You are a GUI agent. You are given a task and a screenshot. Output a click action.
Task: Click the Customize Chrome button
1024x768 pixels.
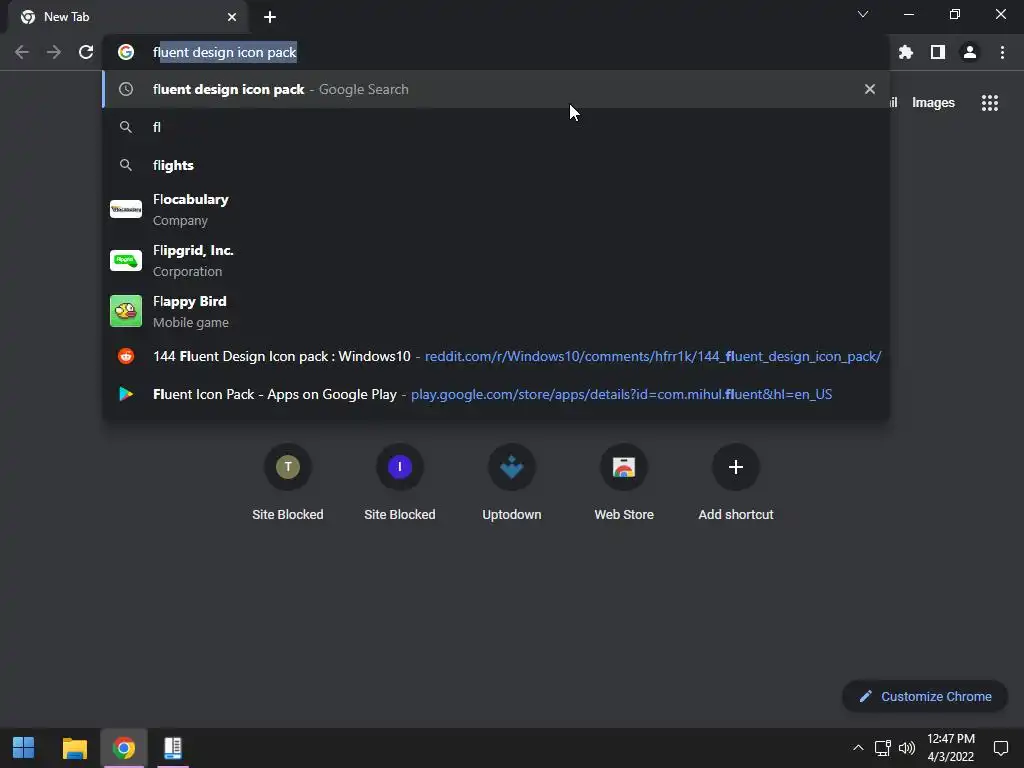coord(925,696)
